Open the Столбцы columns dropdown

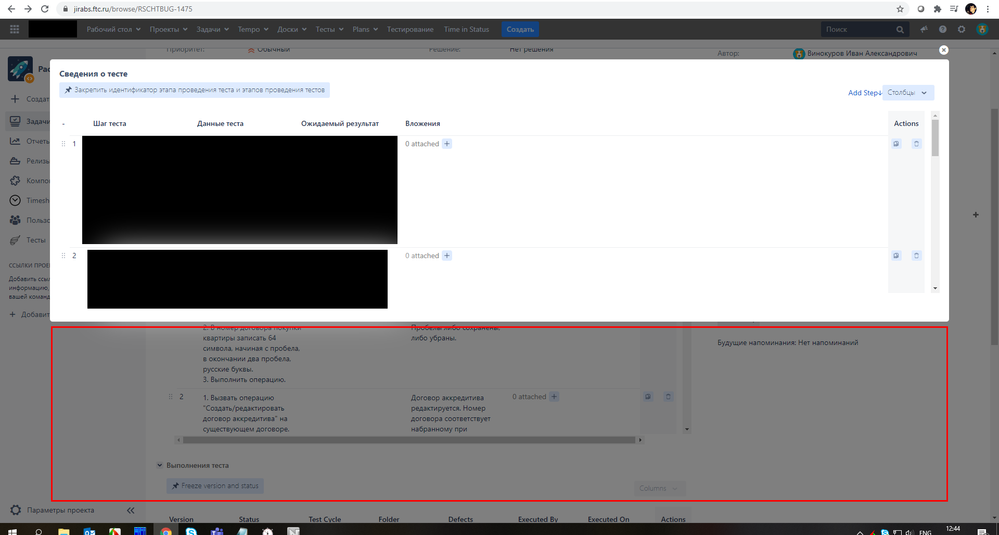point(908,93)
